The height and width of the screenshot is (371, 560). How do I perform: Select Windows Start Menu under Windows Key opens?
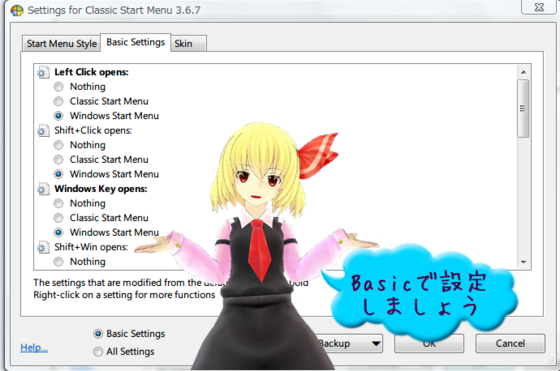click(x=58, y=232)
